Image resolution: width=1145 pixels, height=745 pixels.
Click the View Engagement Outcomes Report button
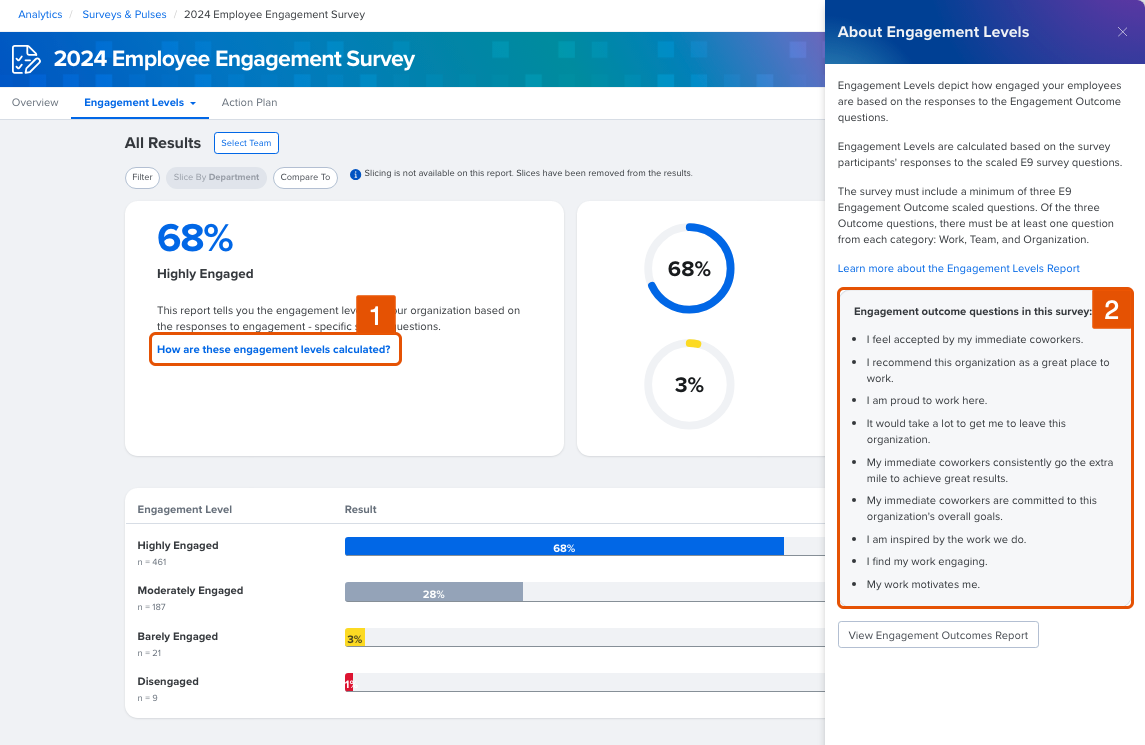(x=937, y=634)
